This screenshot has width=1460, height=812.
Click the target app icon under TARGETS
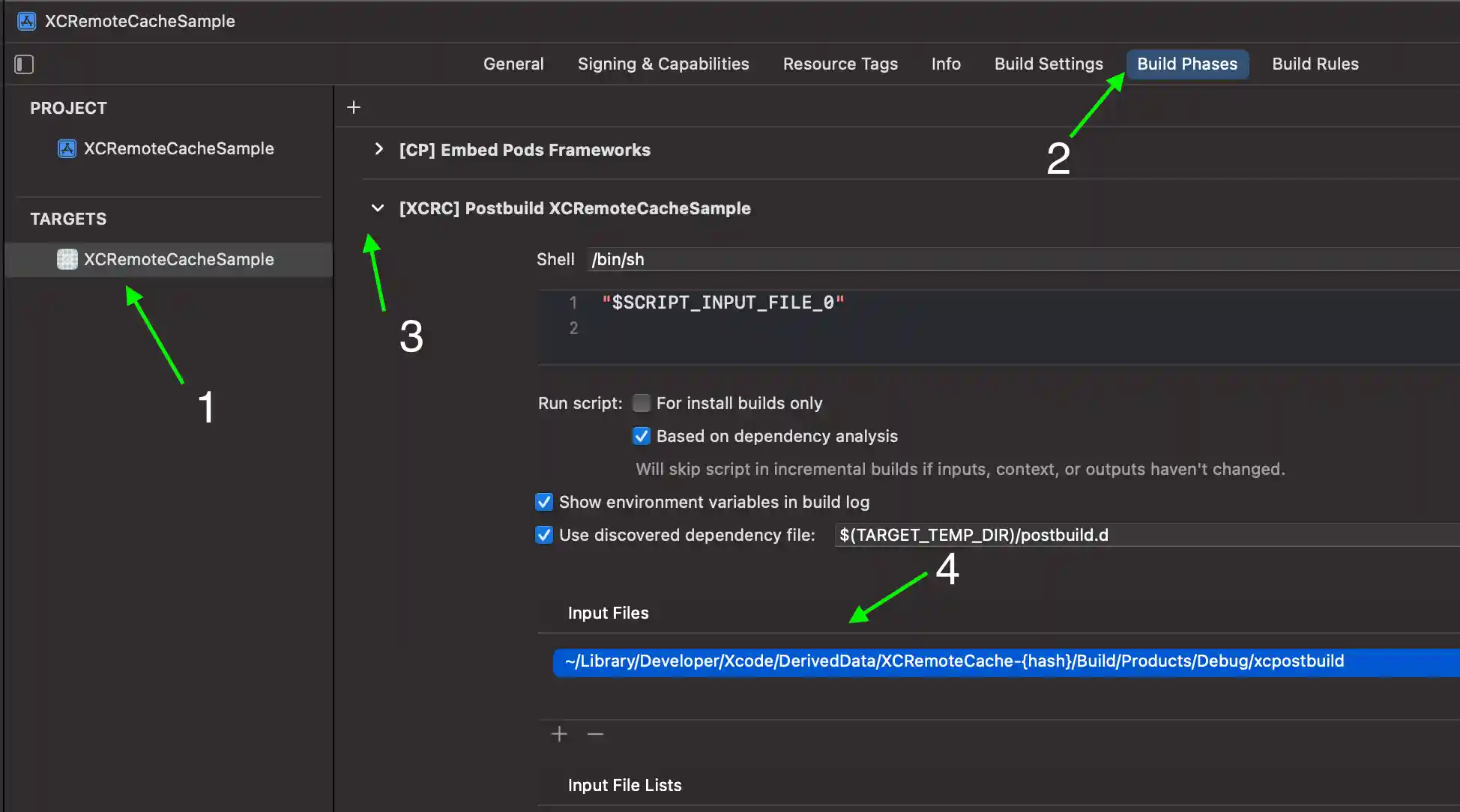[x=67, y=259]
